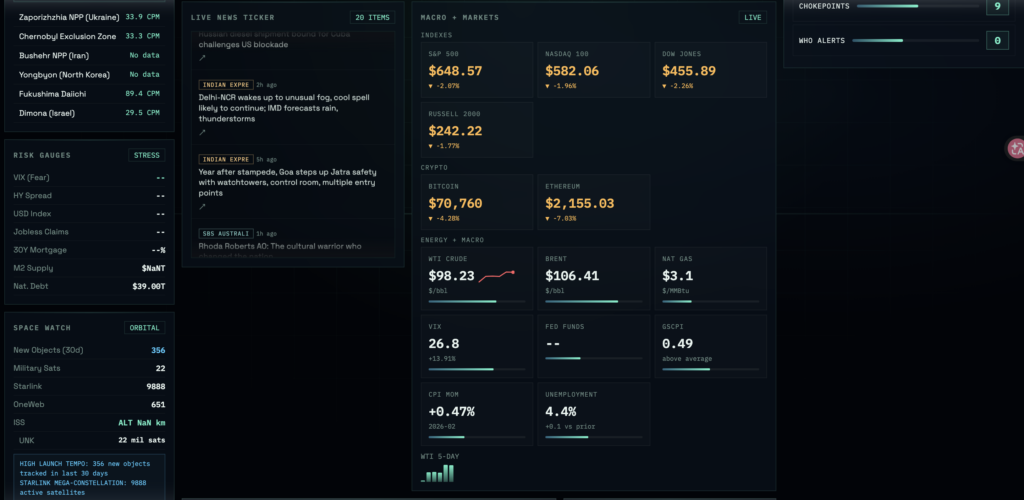Click the STRESS badge in Risk Gauges
This screenshot has width=1024, height=500.
click(x=146, y=155)
